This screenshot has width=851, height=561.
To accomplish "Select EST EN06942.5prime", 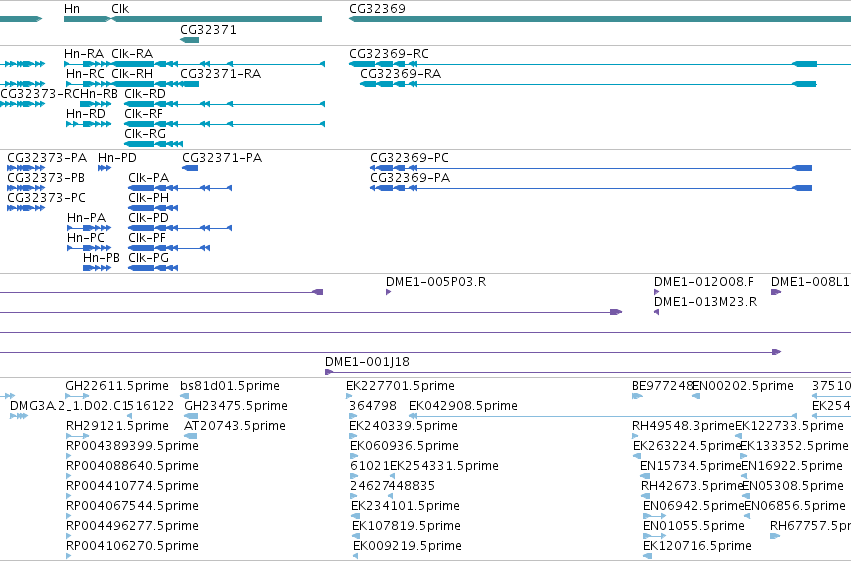I will point(694,507).
